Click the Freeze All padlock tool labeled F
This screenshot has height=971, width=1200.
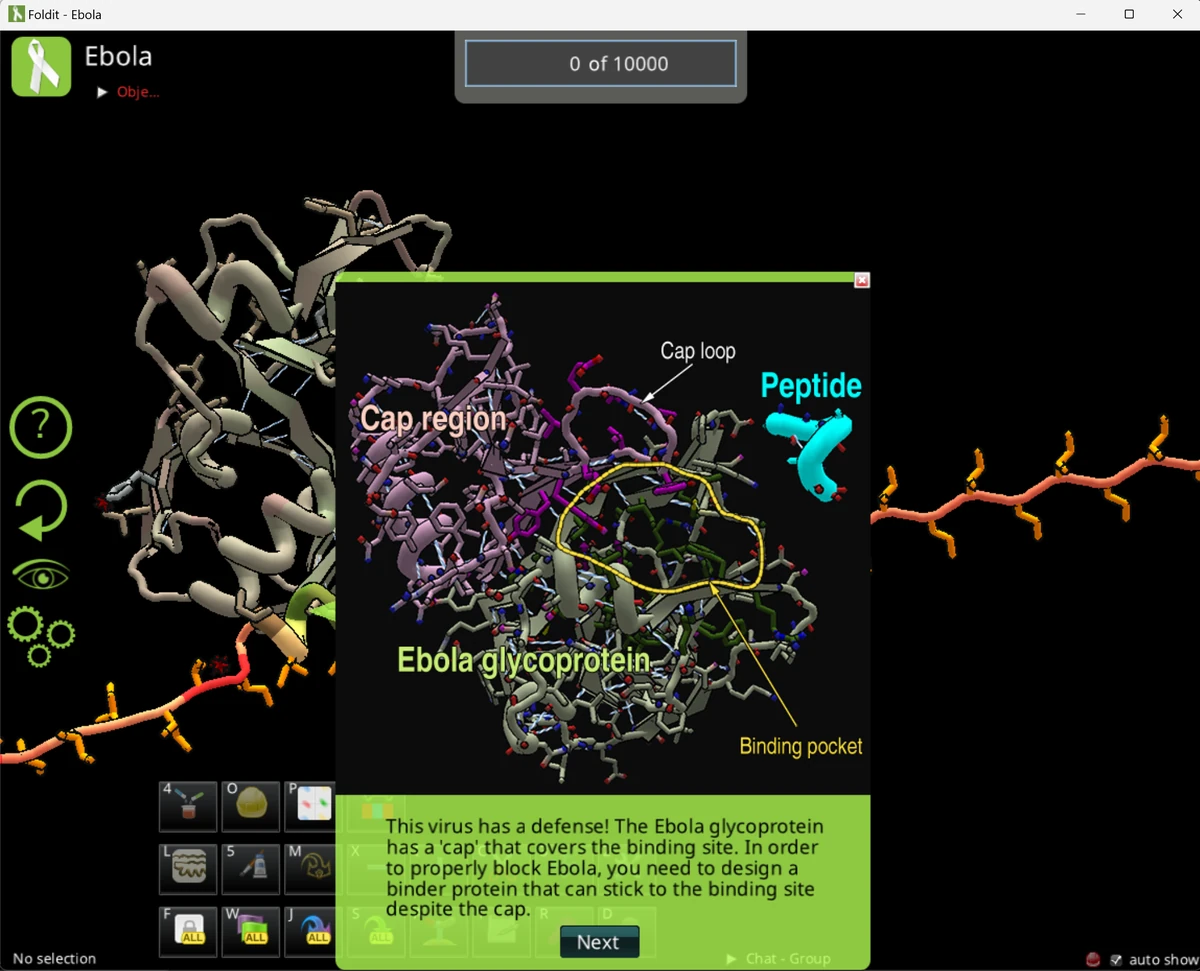(x=187, y=931)
